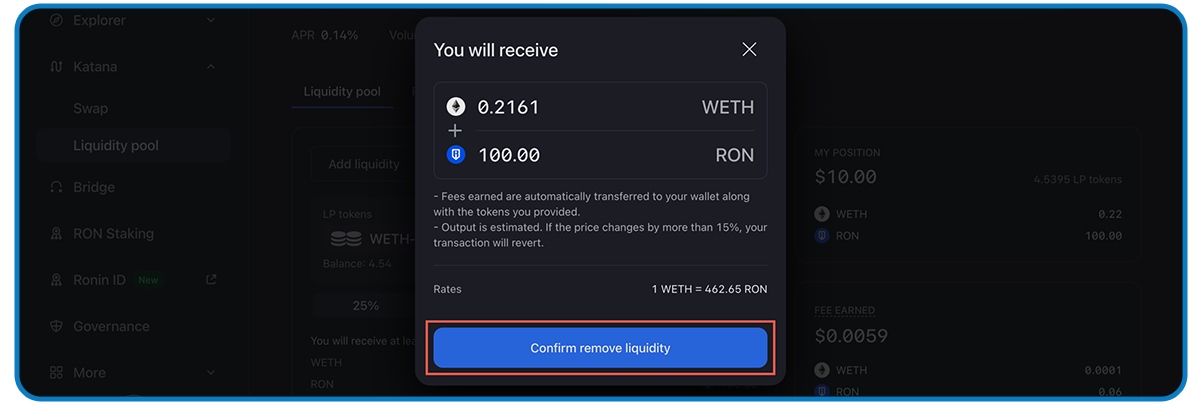Expand the More menu chevron
1200x404 pixels.
pos(211,372)
